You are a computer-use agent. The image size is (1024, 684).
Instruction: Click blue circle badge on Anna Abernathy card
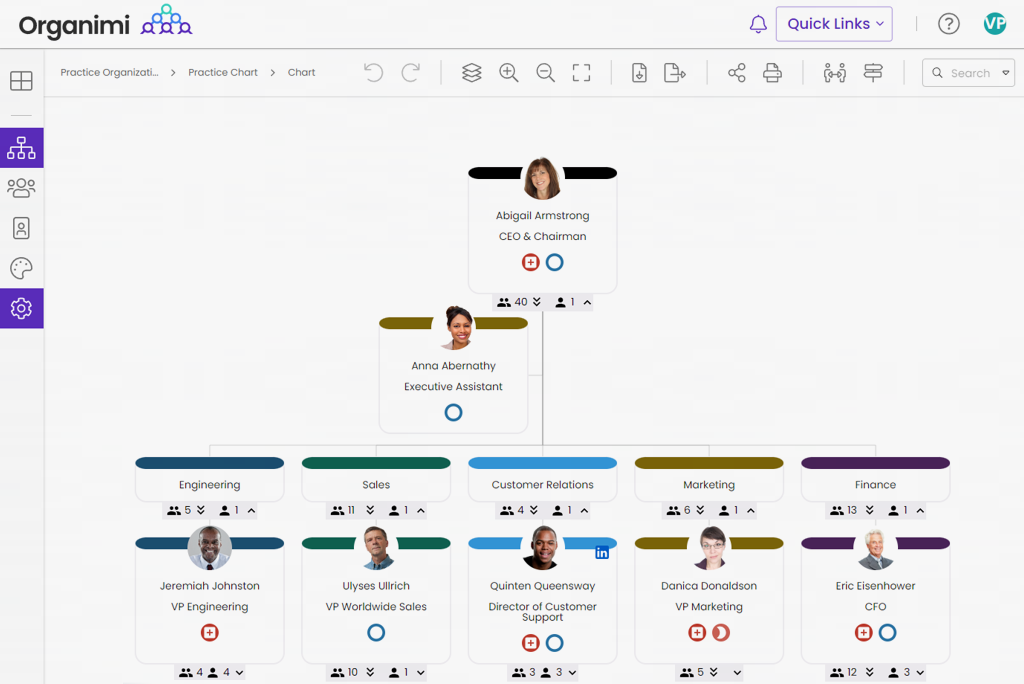(453, 412)
